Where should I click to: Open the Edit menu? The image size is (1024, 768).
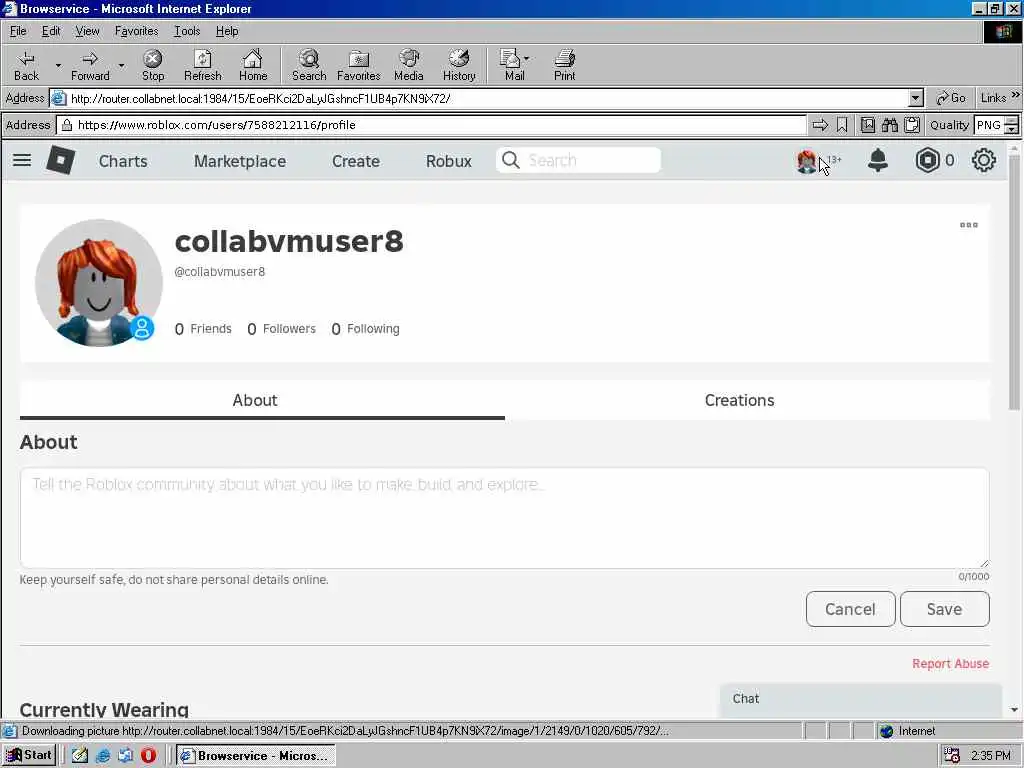point(51,31)
